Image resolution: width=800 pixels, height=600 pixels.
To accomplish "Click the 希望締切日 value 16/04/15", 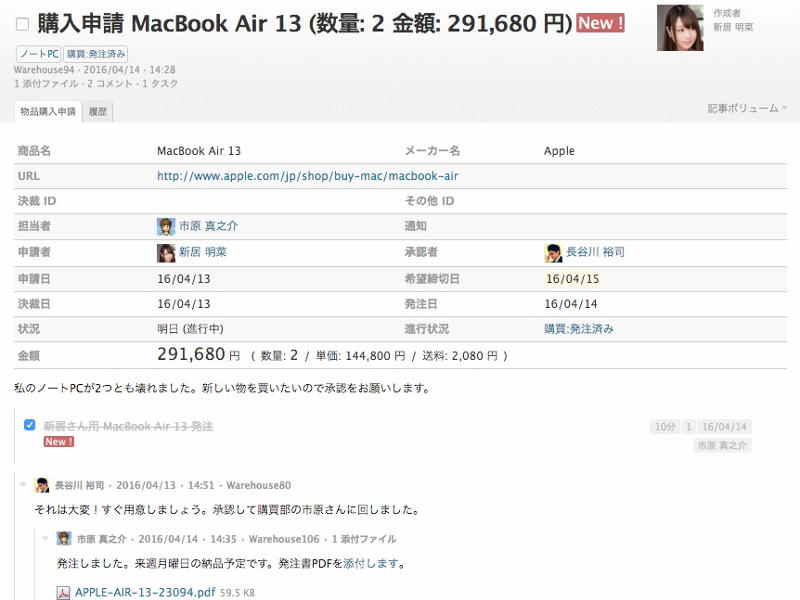I will tap(572, 279).
